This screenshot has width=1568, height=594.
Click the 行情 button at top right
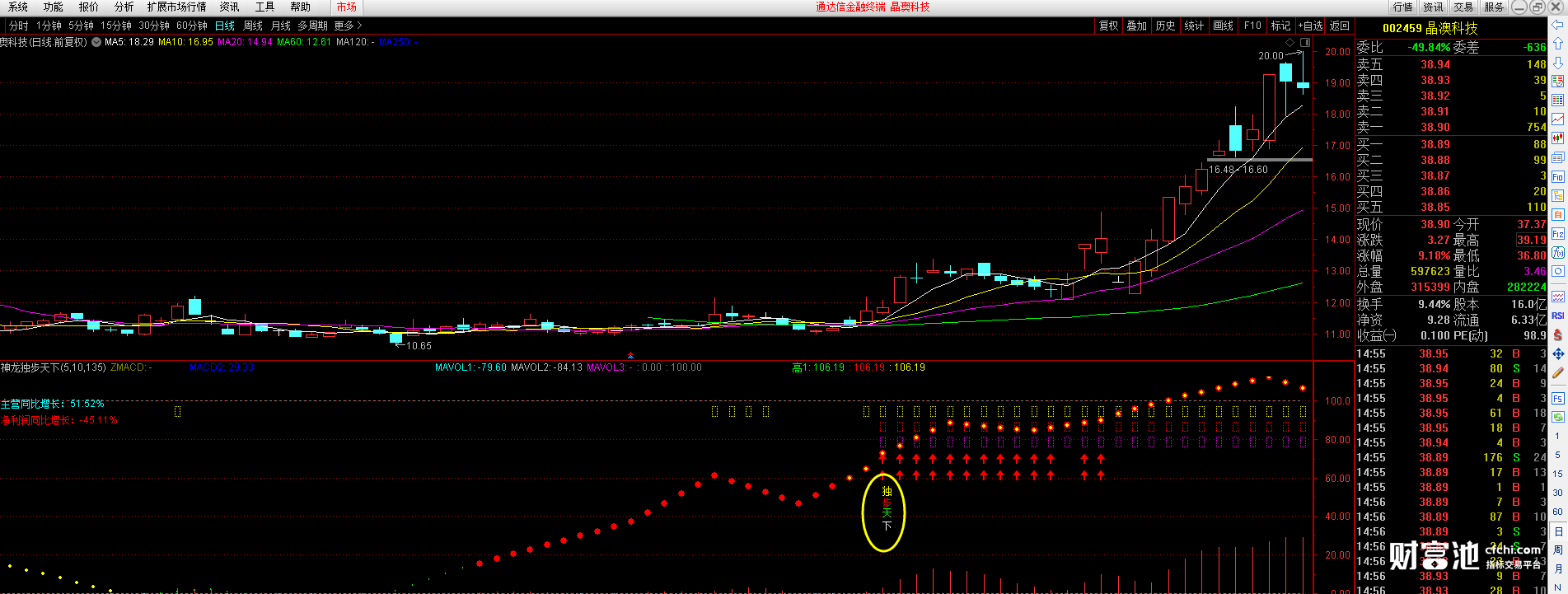(x=1402, y=7)
